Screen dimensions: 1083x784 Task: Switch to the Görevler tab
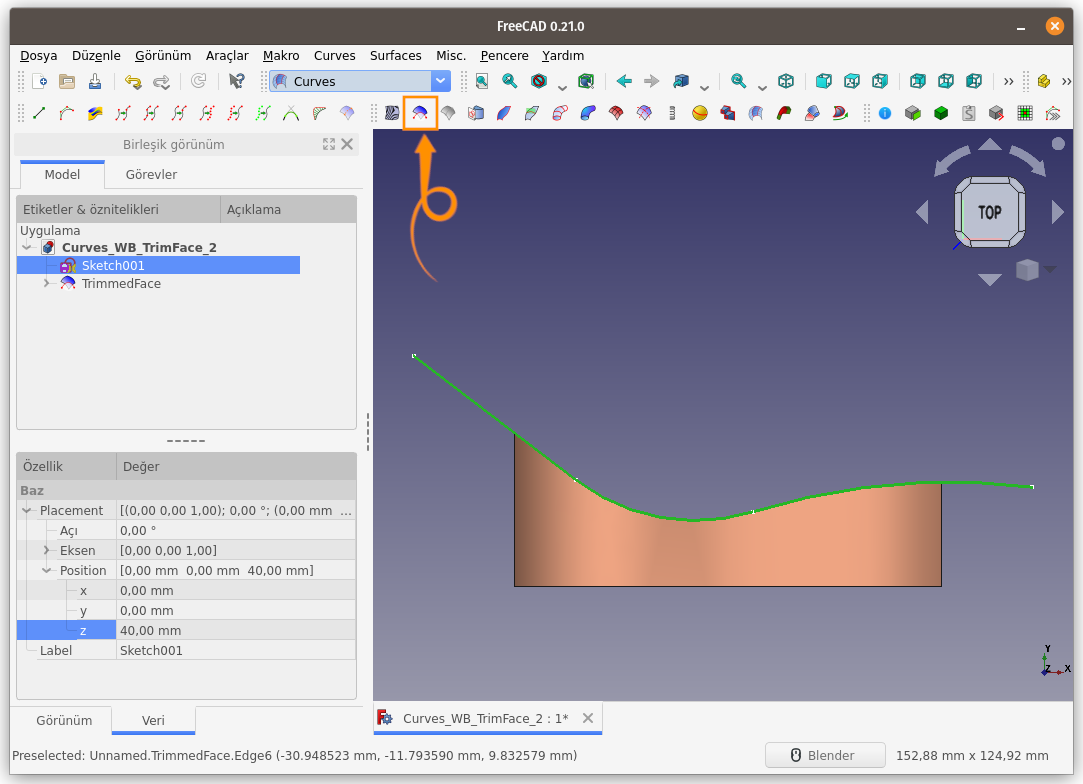(150, 174)
